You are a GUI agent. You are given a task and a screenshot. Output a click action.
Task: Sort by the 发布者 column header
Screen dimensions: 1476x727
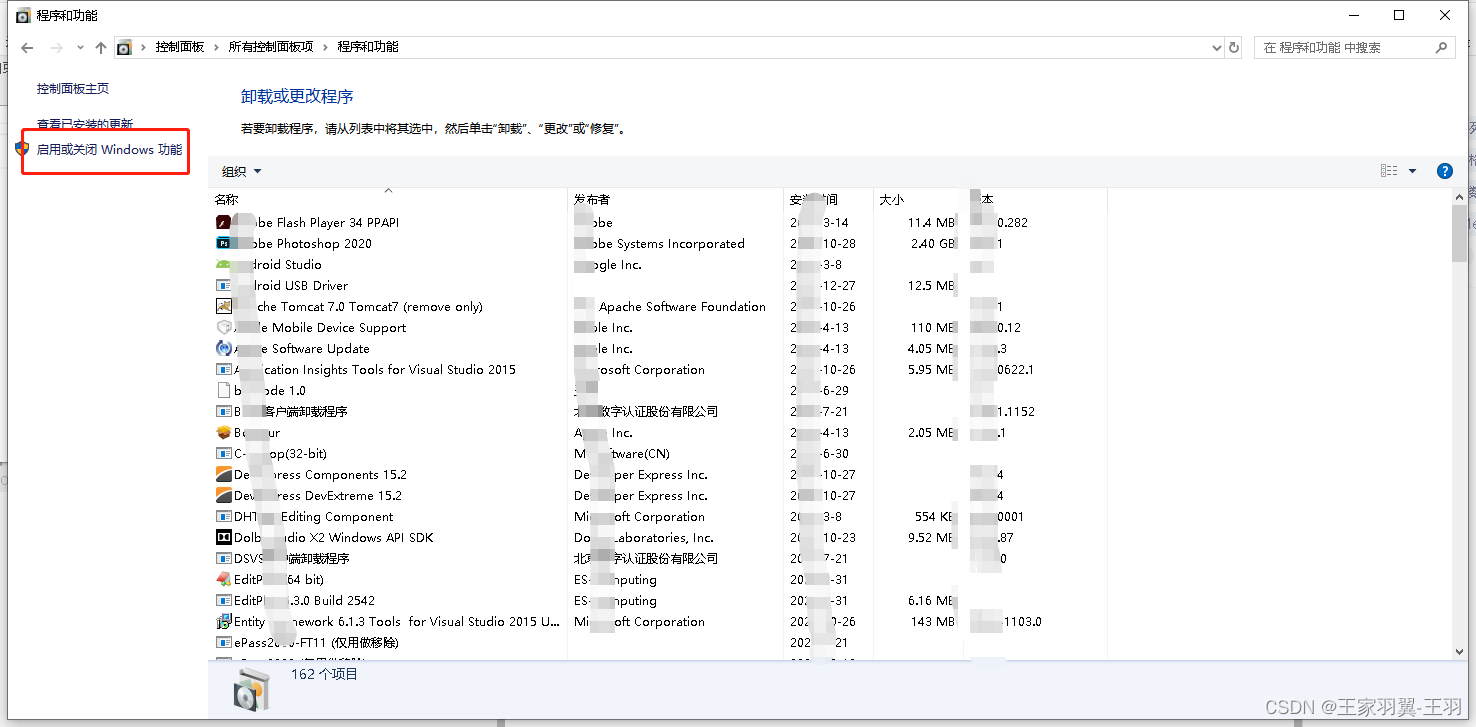click(x=675, y=199)
